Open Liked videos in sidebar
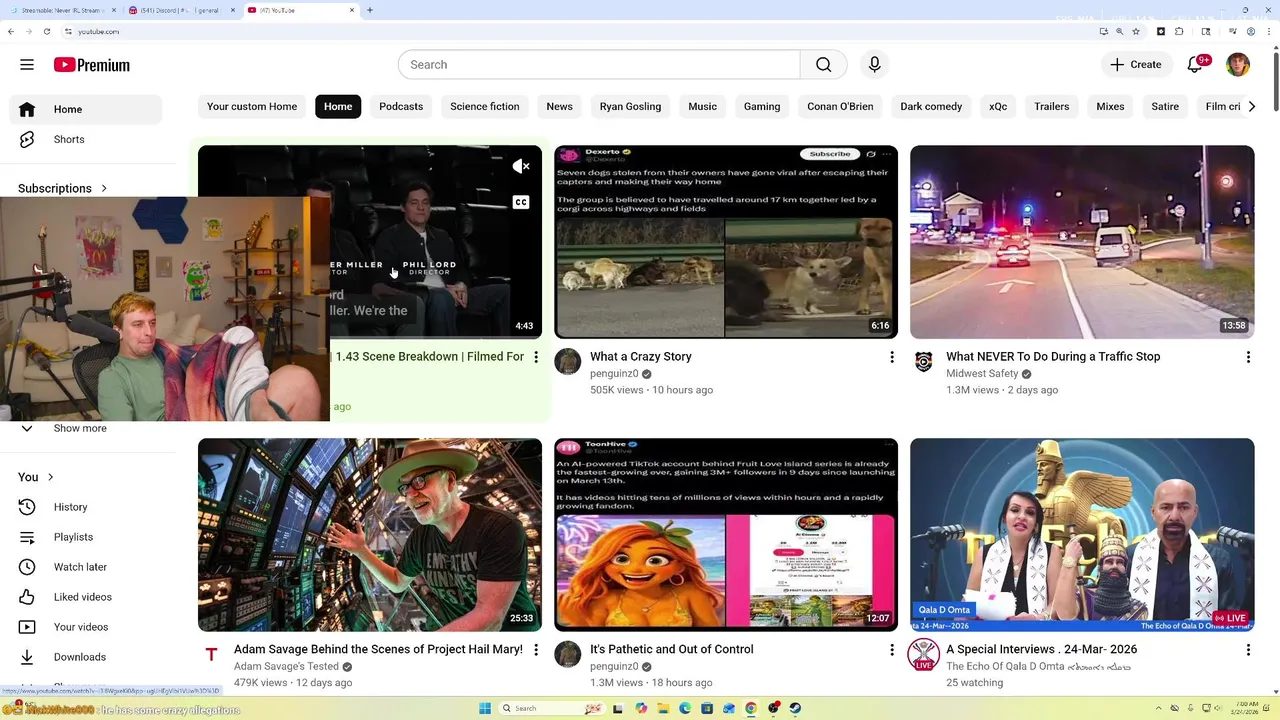 pyautogui.click(x=85, y=597)
